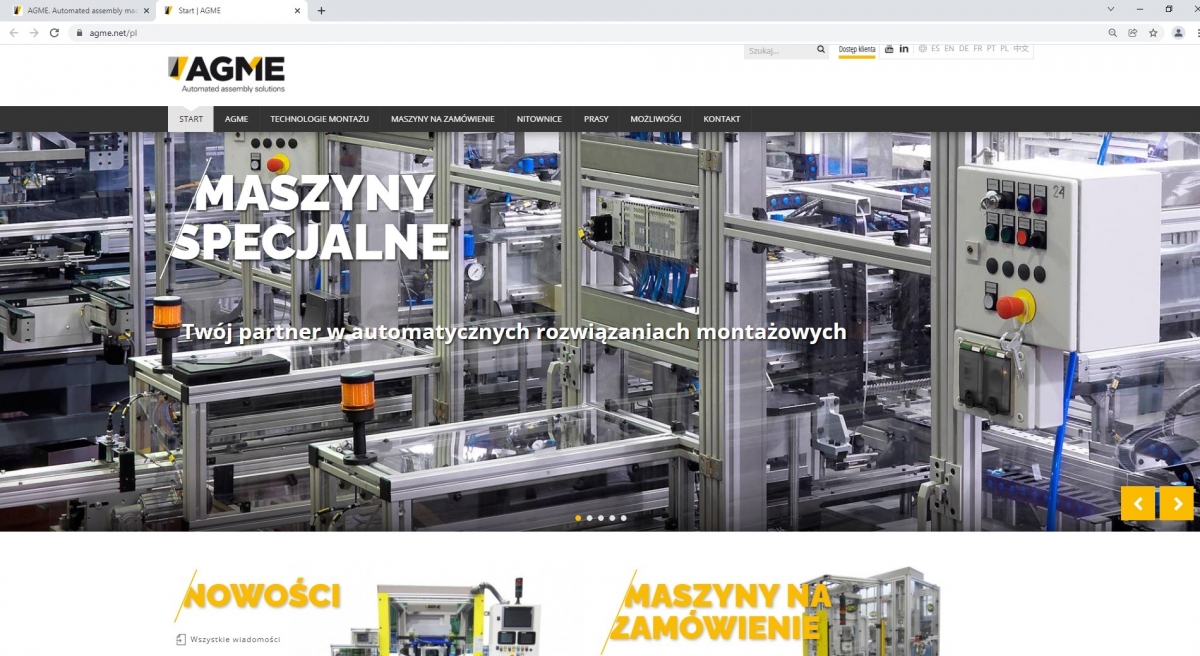1200x656 pixels.
Task: Bookmark this page with star icon
Action: click(1153, 32)
